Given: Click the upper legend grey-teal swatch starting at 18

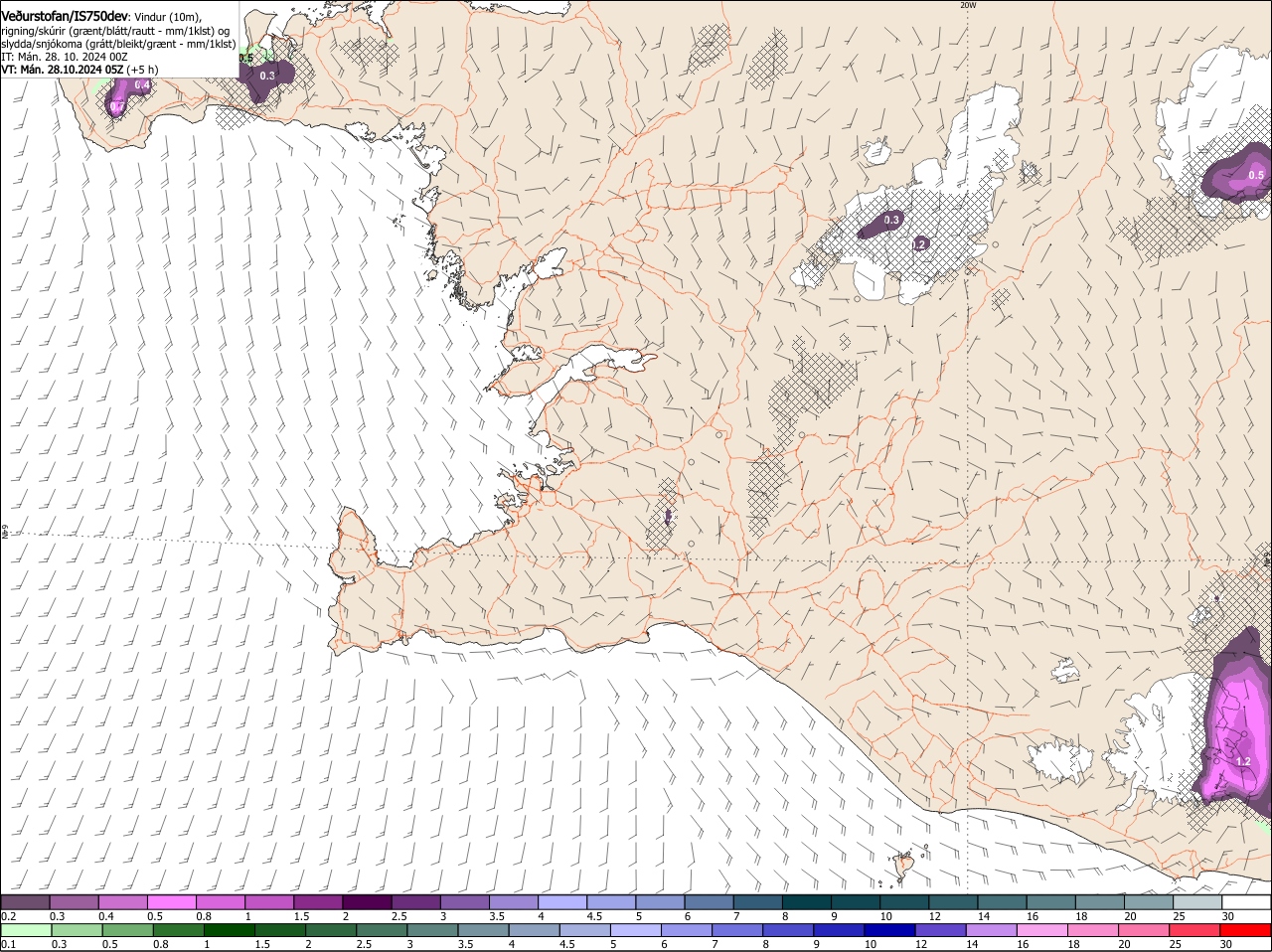Looking at the screenshot, I should click(x=1100, y=901).
